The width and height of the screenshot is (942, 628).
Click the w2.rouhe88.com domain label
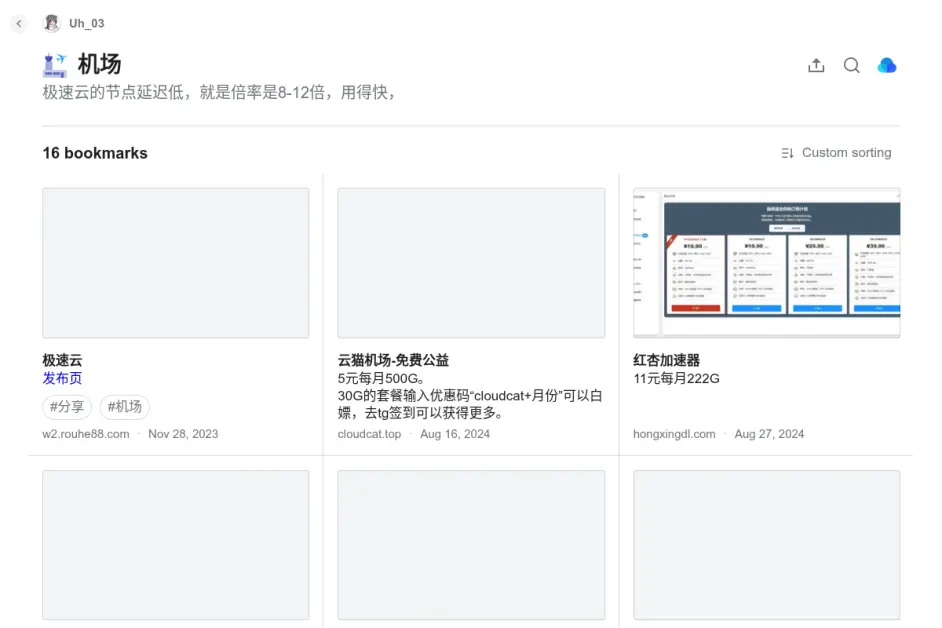point(86,434)
